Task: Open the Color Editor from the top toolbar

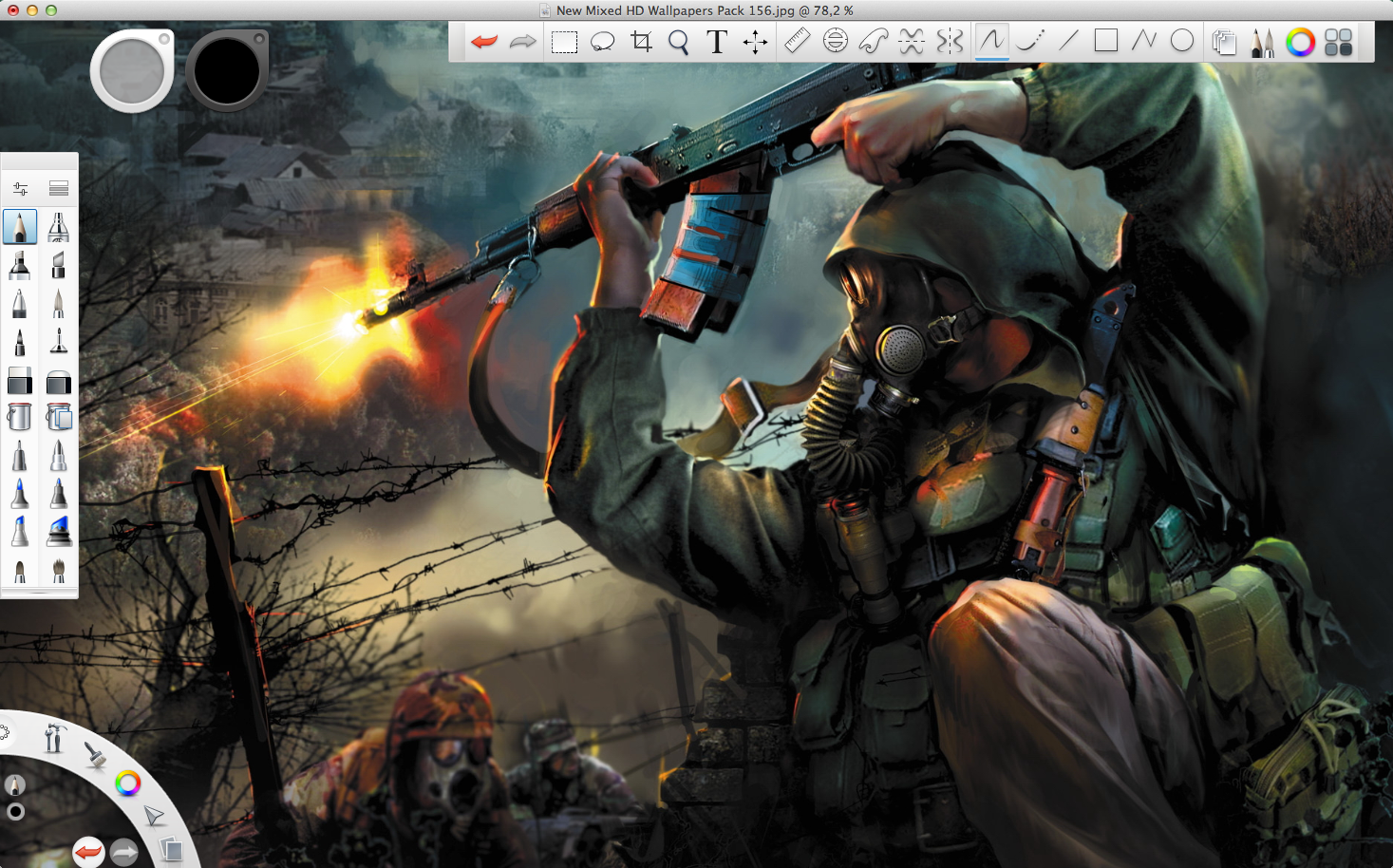Action: pyautogui.click(x=1300, y=42)
